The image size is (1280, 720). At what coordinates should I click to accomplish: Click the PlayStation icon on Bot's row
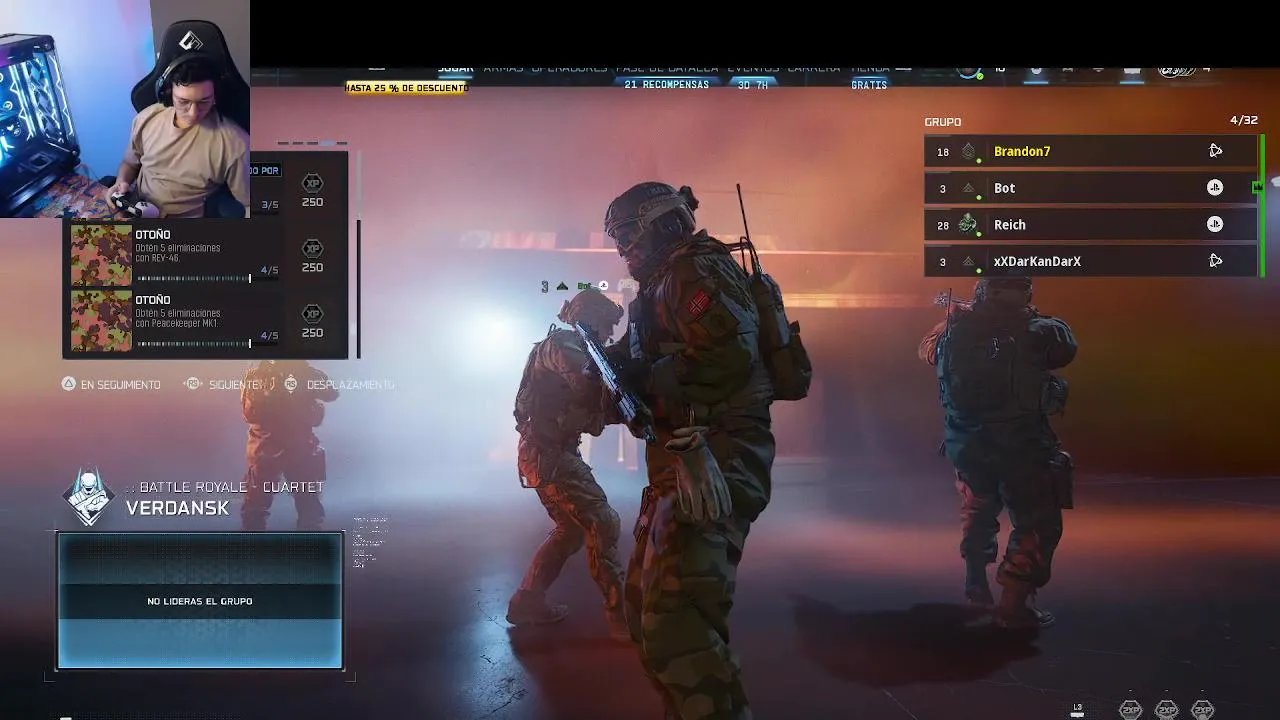tap(1215, 188)
